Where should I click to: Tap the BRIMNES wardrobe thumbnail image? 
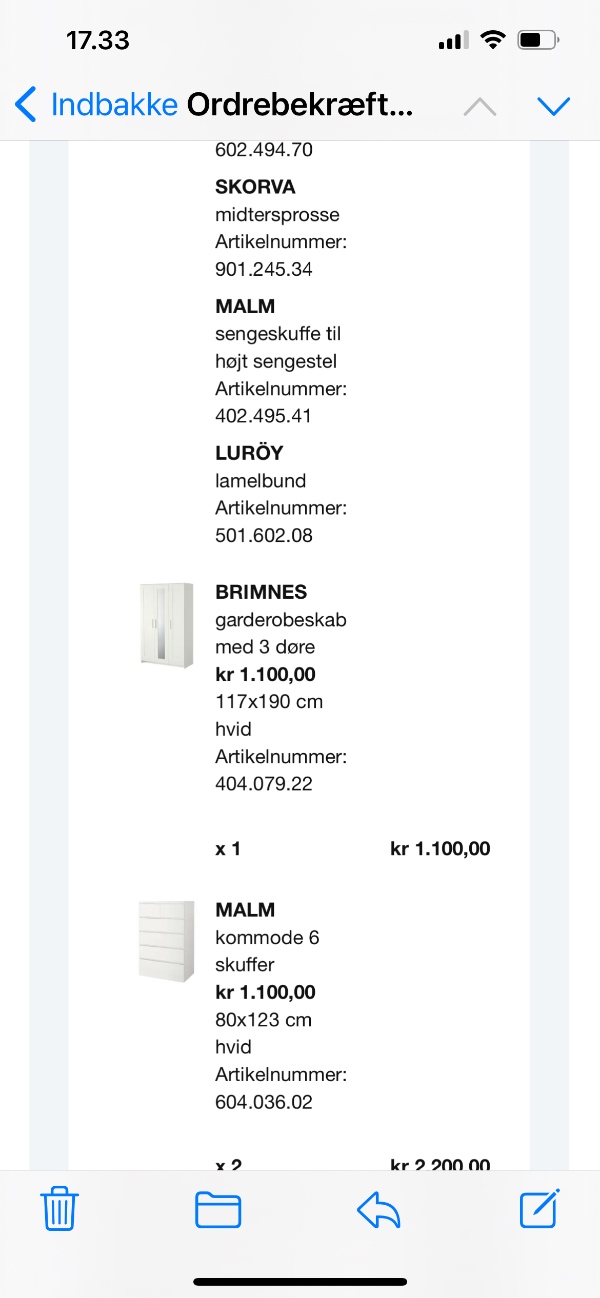(166, 624)
